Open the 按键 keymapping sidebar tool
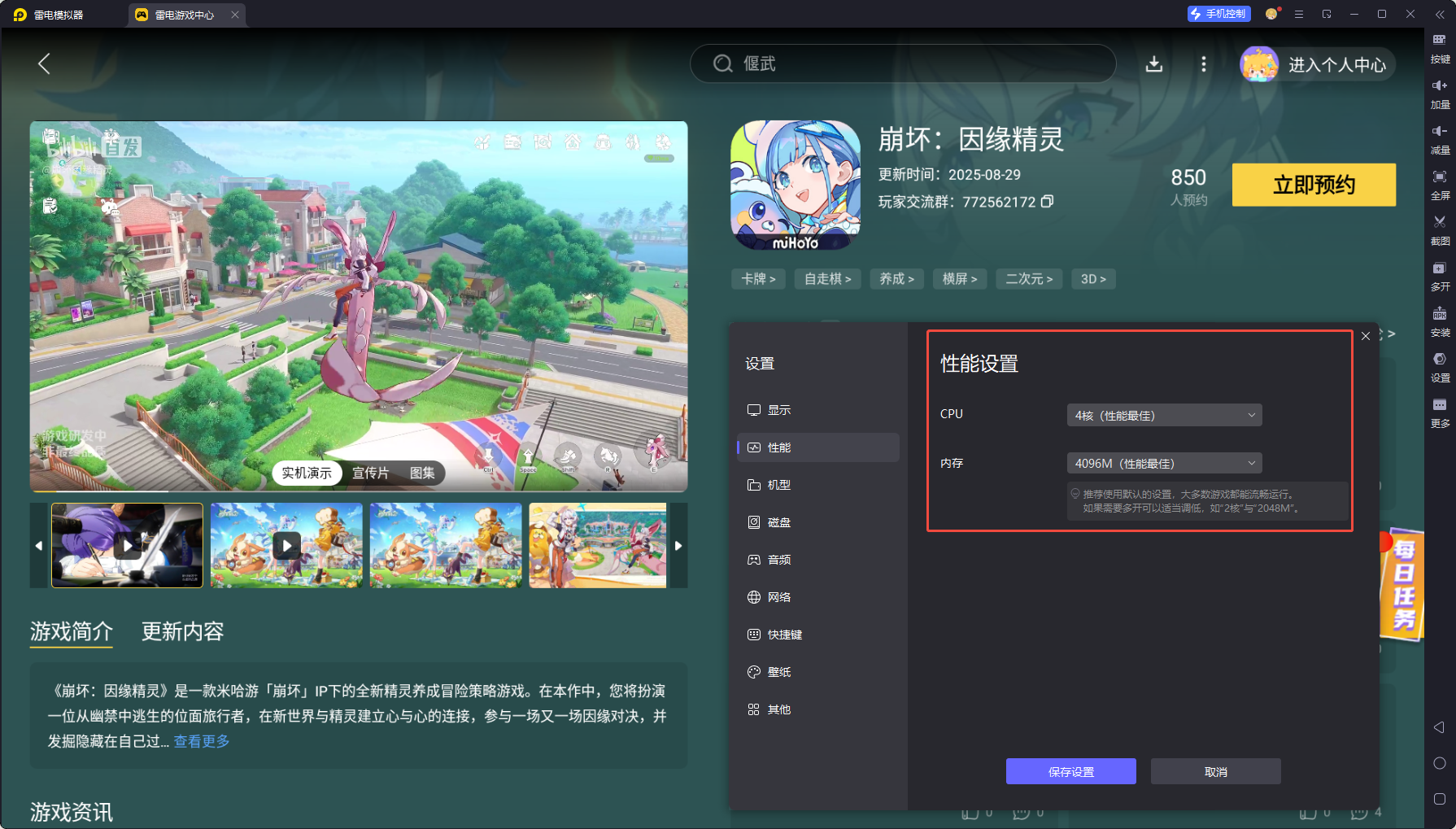This screenshot has width=1456, height=829. pos(1440,48)
